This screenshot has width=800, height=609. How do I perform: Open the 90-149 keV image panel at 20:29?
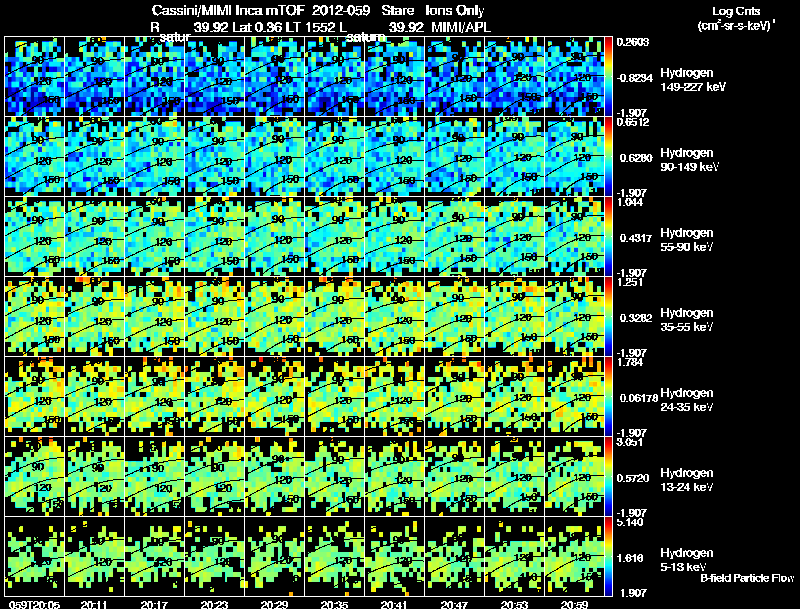pos(274,156)
